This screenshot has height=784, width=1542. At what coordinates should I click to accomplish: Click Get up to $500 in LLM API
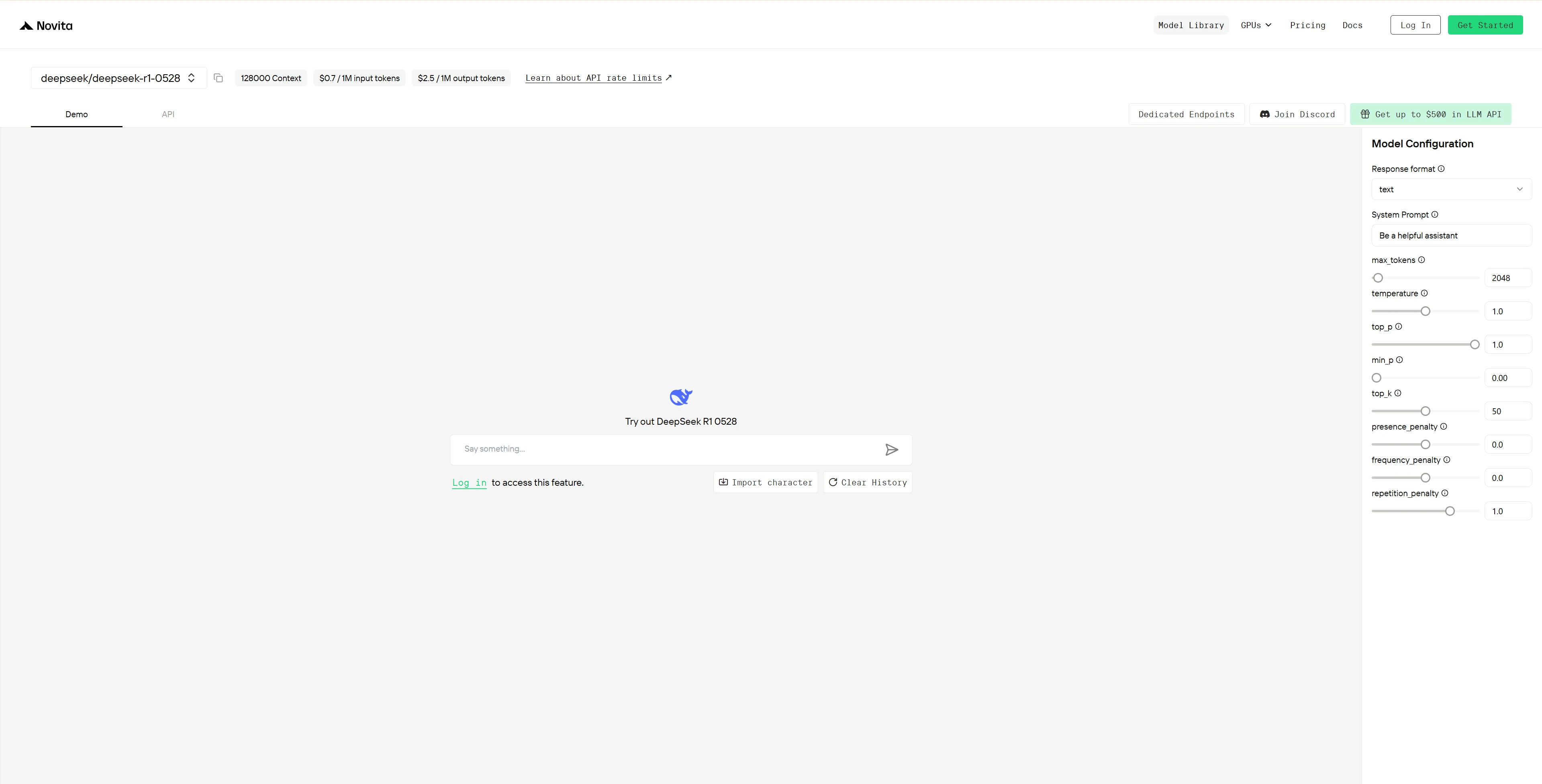click(x=1431, y=114)
